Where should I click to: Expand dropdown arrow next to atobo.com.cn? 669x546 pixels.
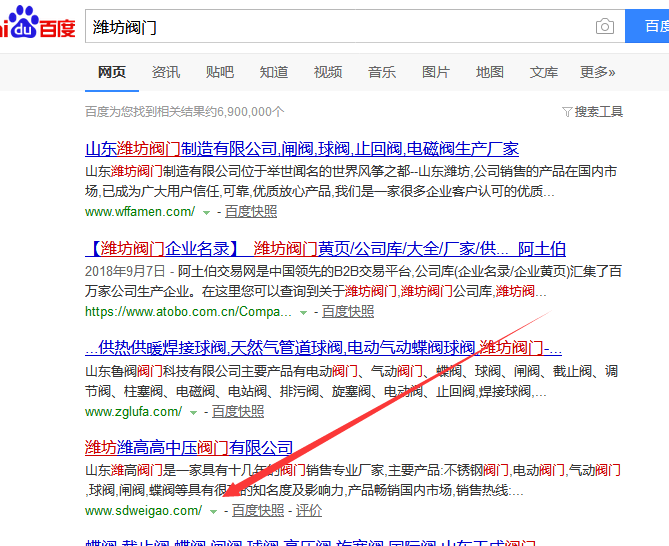point(303,313)
